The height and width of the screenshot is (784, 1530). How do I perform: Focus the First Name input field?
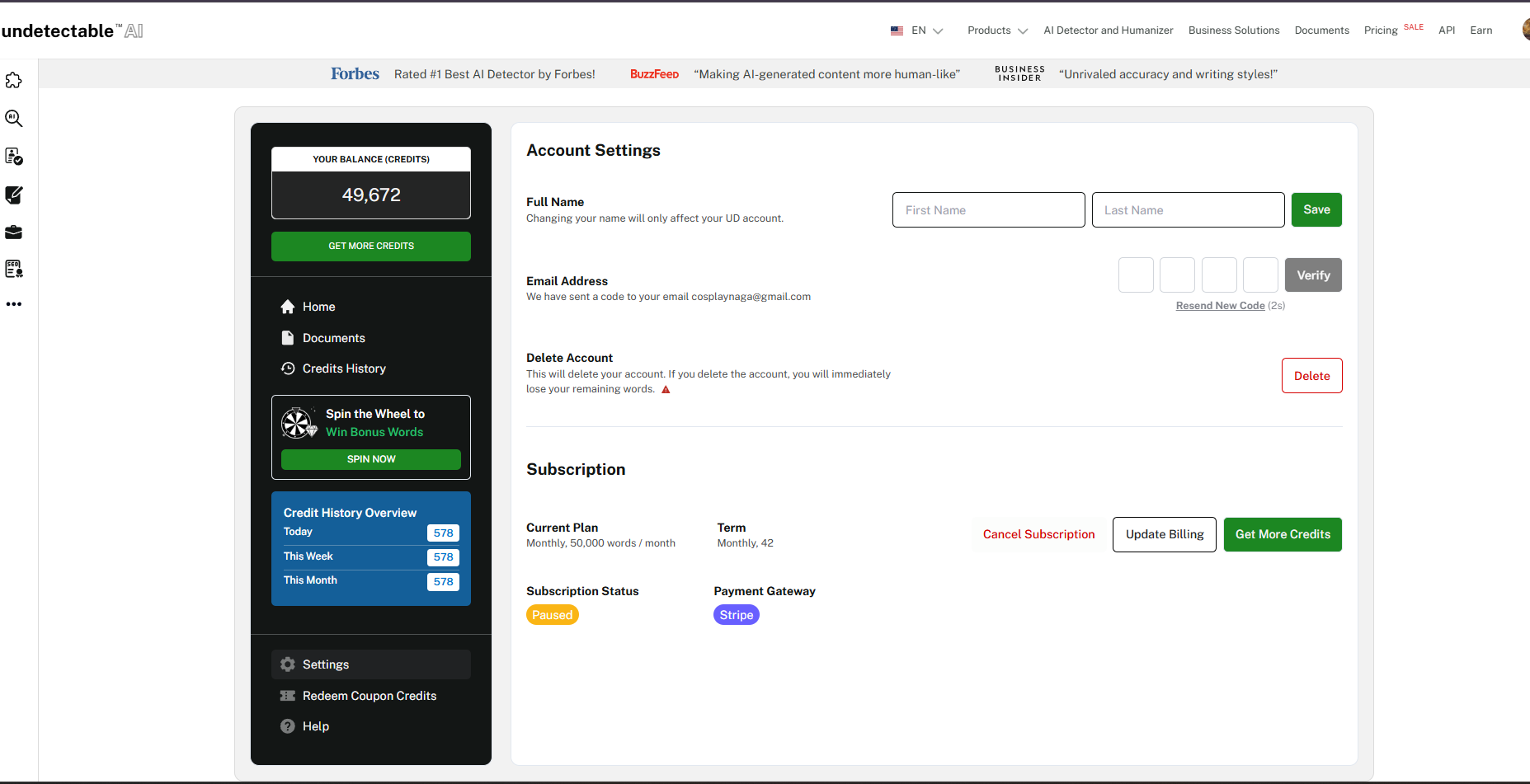[x=988, y=210]
